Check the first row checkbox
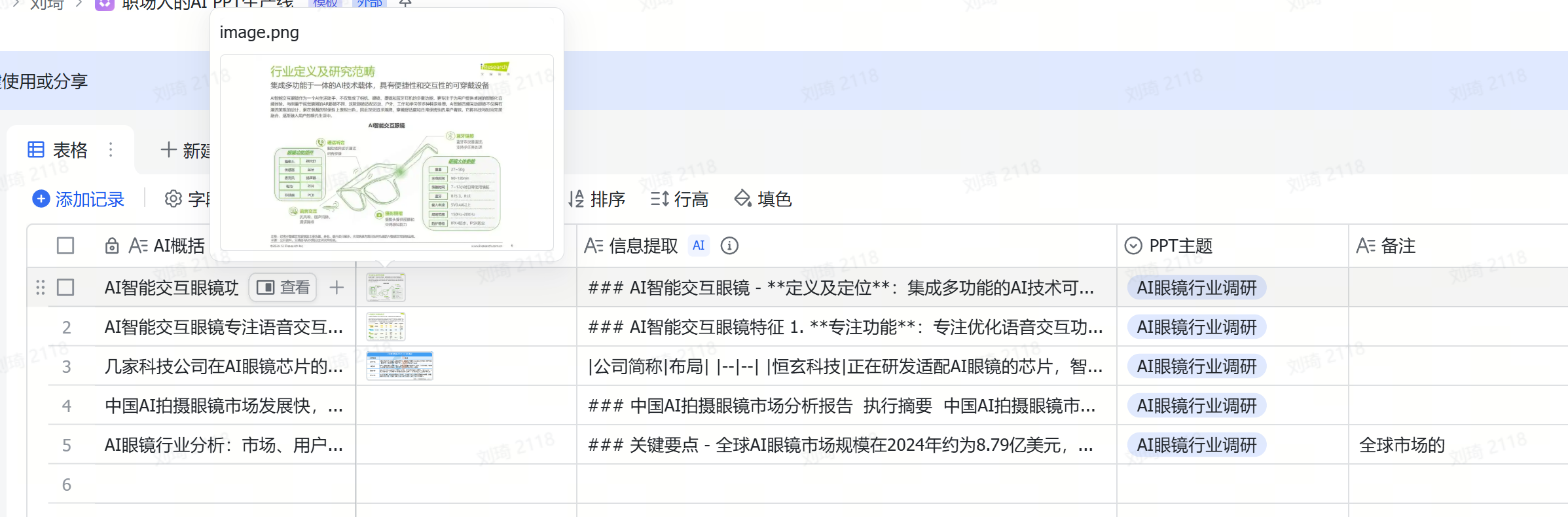This screenshot has height=517, width=1568. click(65, 288)
